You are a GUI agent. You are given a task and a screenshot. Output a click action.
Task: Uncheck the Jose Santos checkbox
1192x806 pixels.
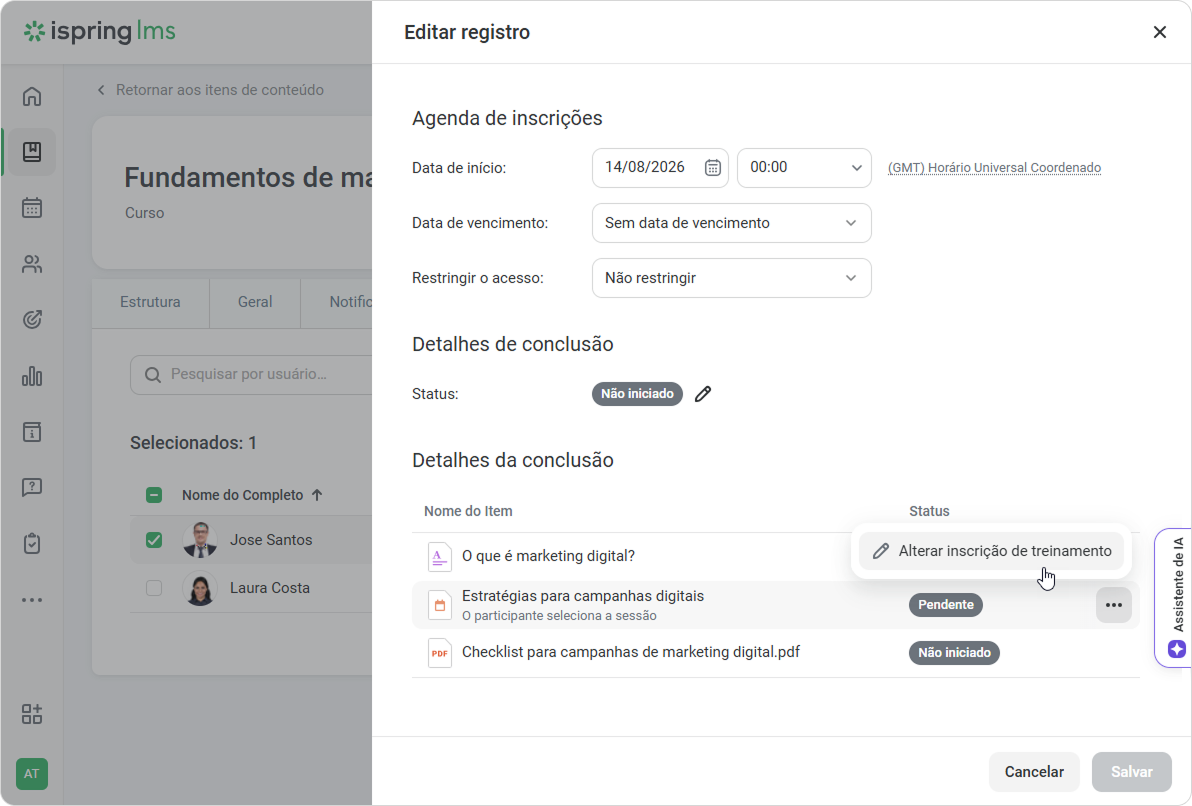point(154,540)
